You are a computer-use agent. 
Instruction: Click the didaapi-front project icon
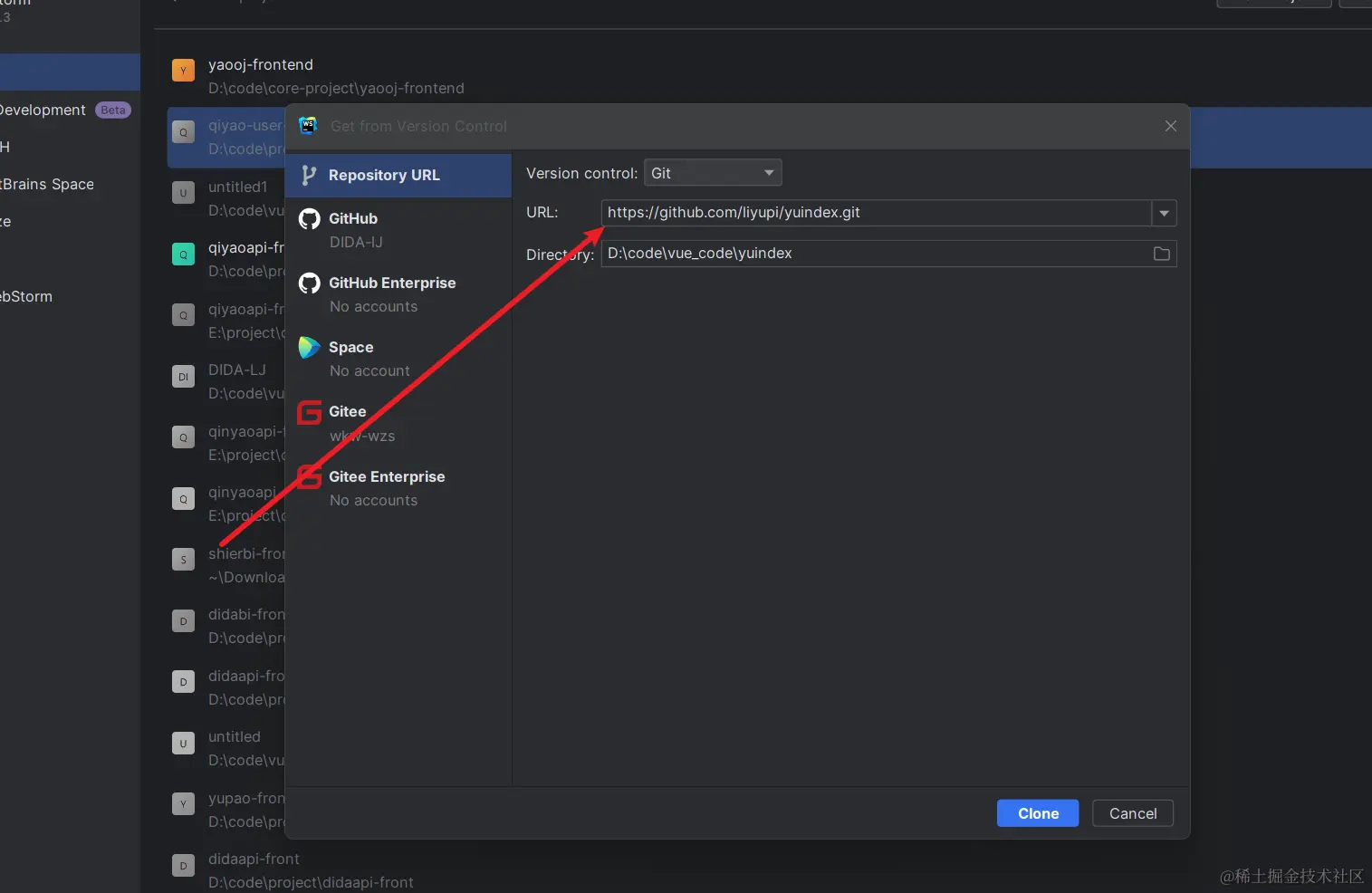(x=184, y=865)
